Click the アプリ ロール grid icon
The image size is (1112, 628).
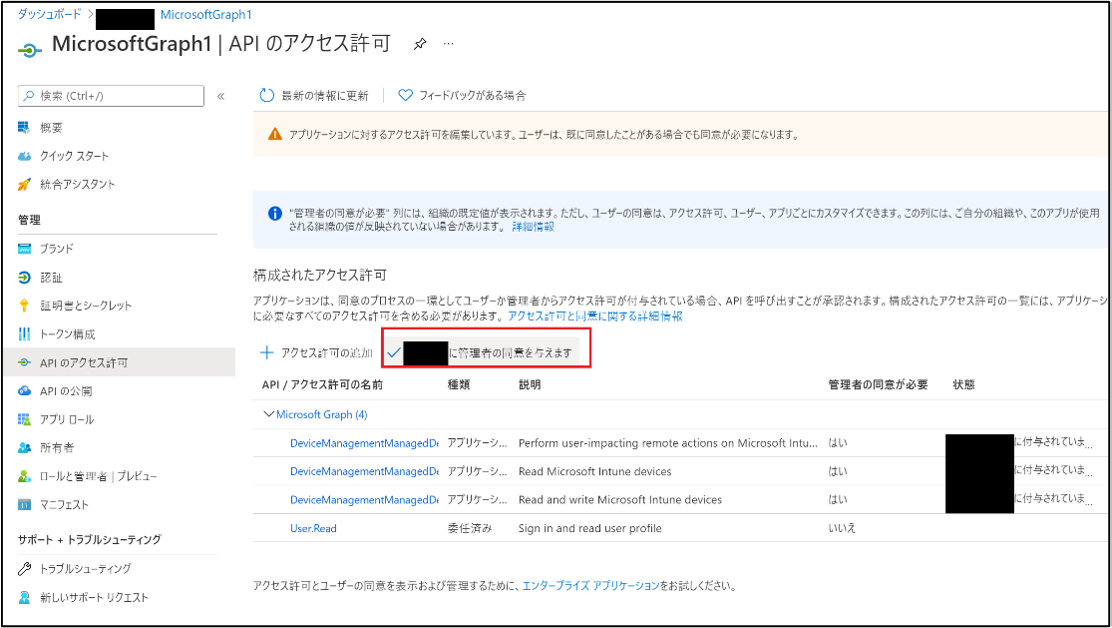[25, 420]
